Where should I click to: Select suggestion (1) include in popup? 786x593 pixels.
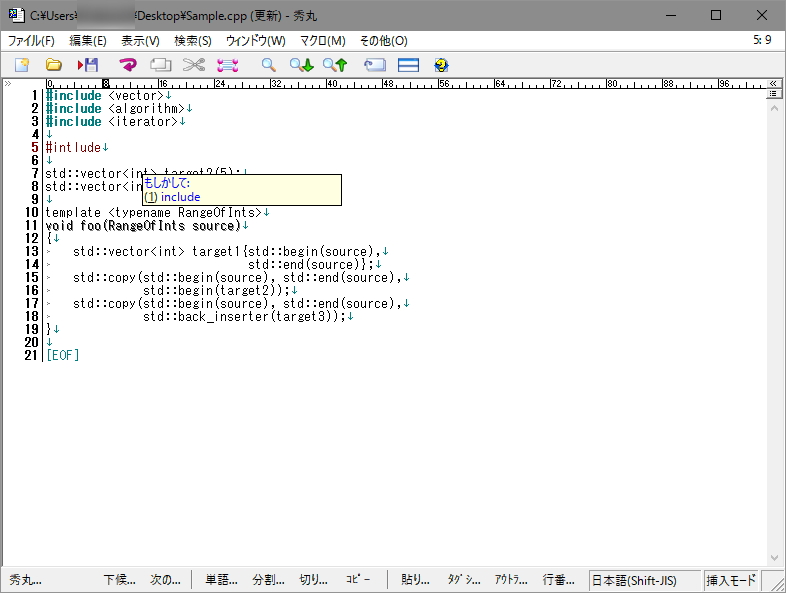172,197
